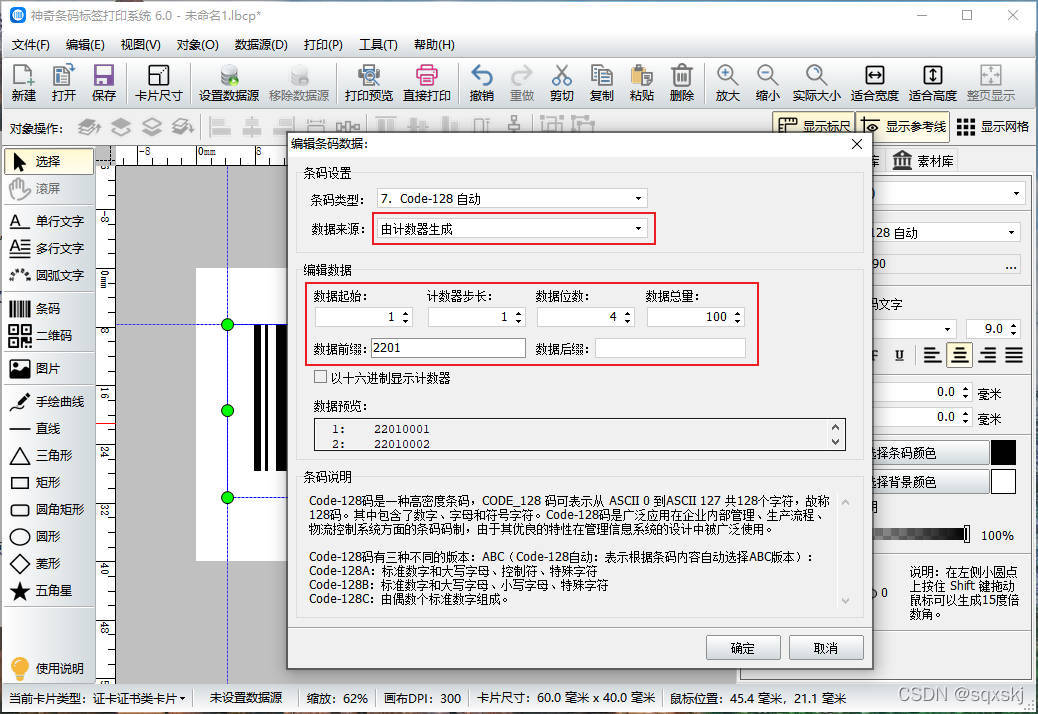Activate the 滚屏 pan tool
This screenshot has width=1038, height=714.
click(48, 189)
